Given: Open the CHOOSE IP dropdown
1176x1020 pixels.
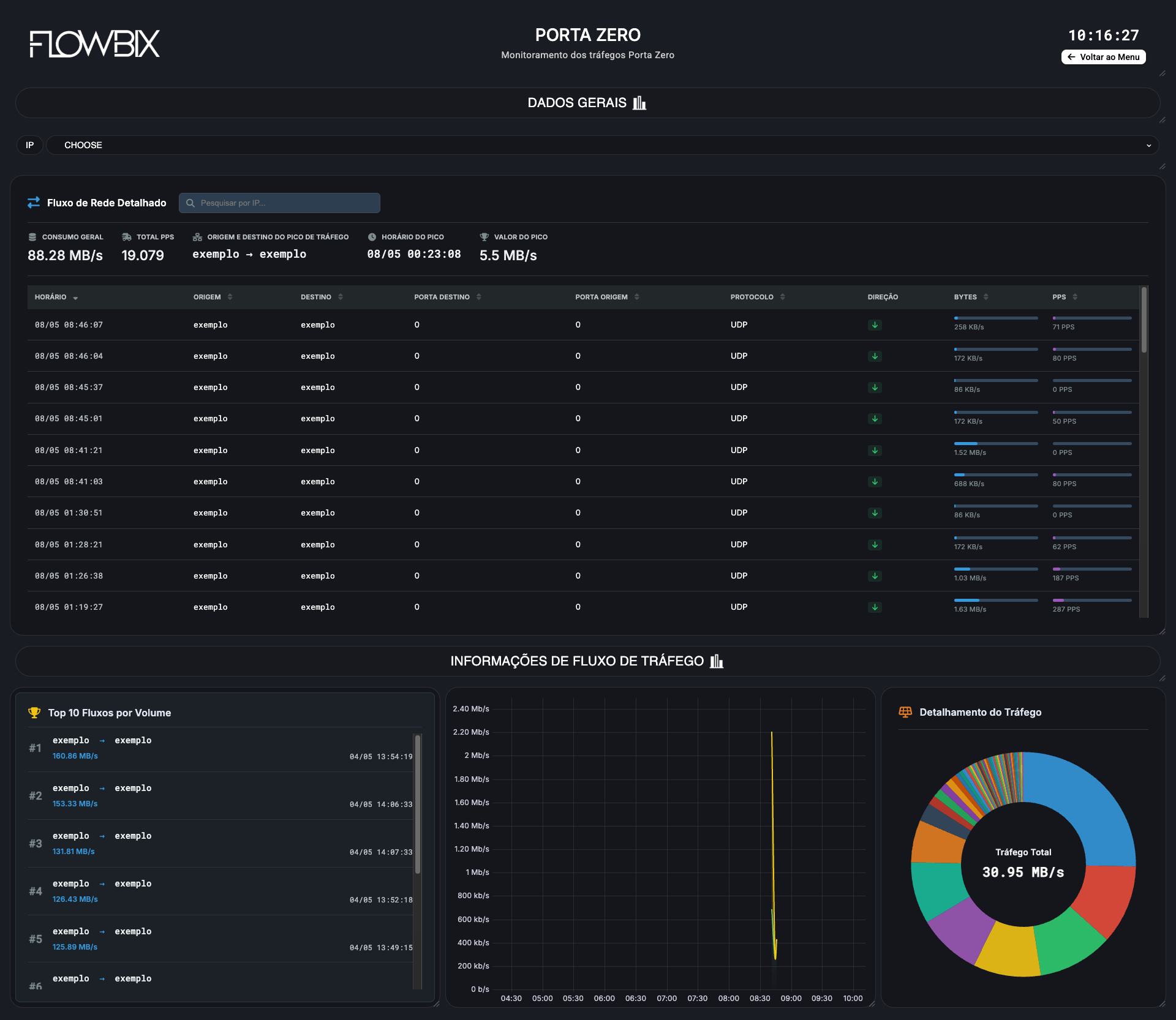Looking at the screenshot, I should pyautogui.click(x=603, y=145).
